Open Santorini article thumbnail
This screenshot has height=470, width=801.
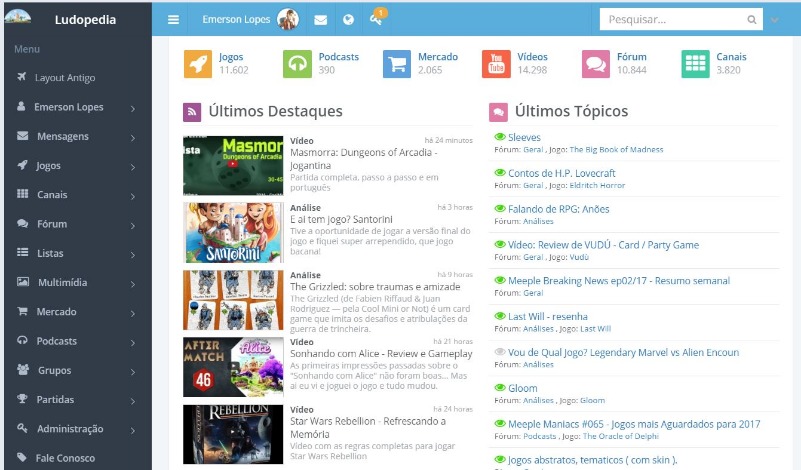pyautogui.click(x=233, y=232)
